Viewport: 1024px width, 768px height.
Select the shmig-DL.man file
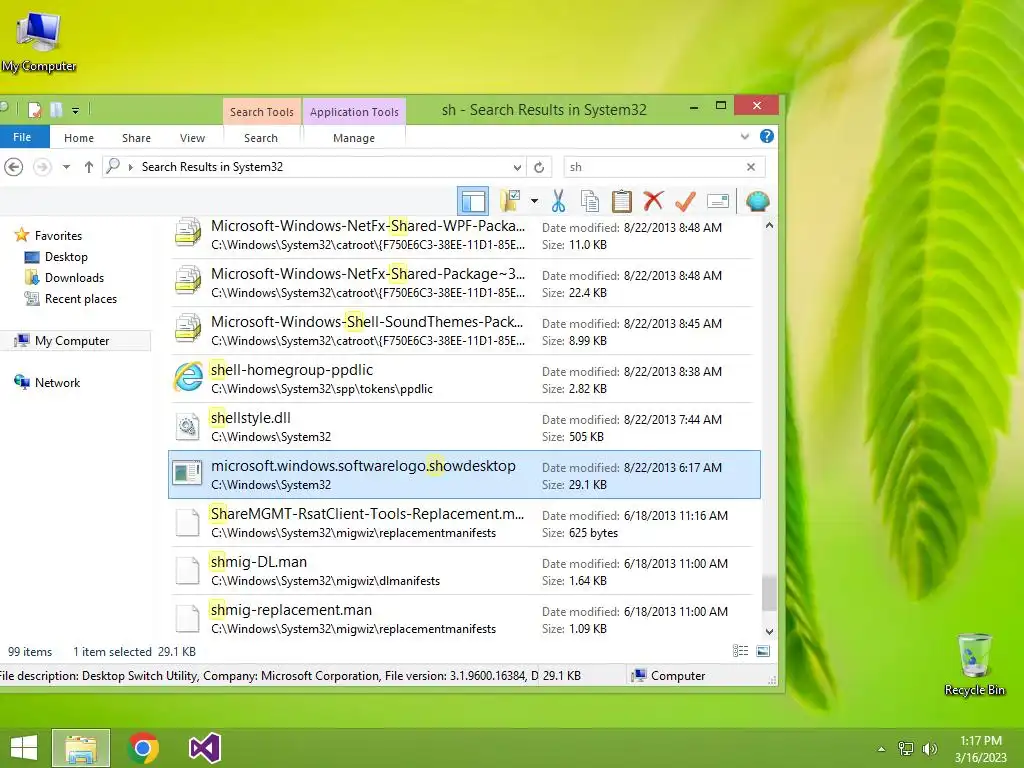click(x=464, y=570)
